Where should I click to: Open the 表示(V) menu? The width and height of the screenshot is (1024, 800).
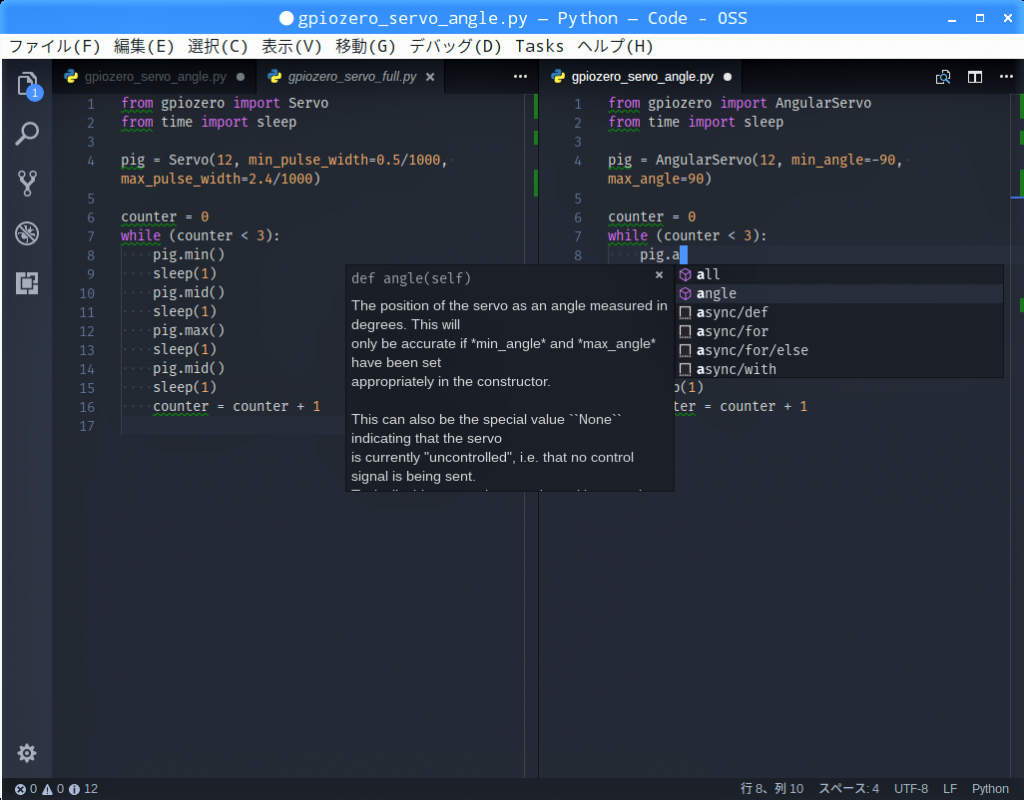coord(291,46)
